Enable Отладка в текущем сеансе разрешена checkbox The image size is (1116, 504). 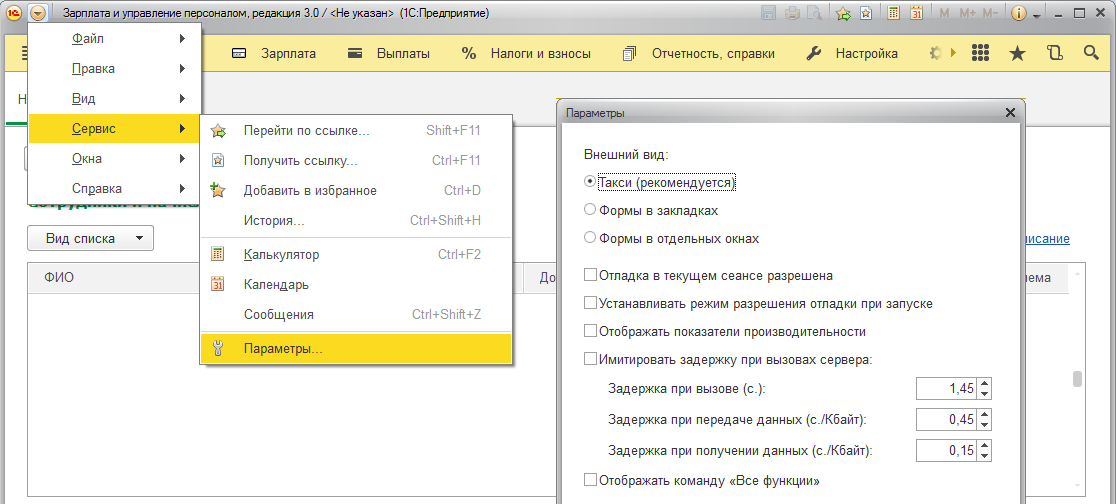click(590, 275)
